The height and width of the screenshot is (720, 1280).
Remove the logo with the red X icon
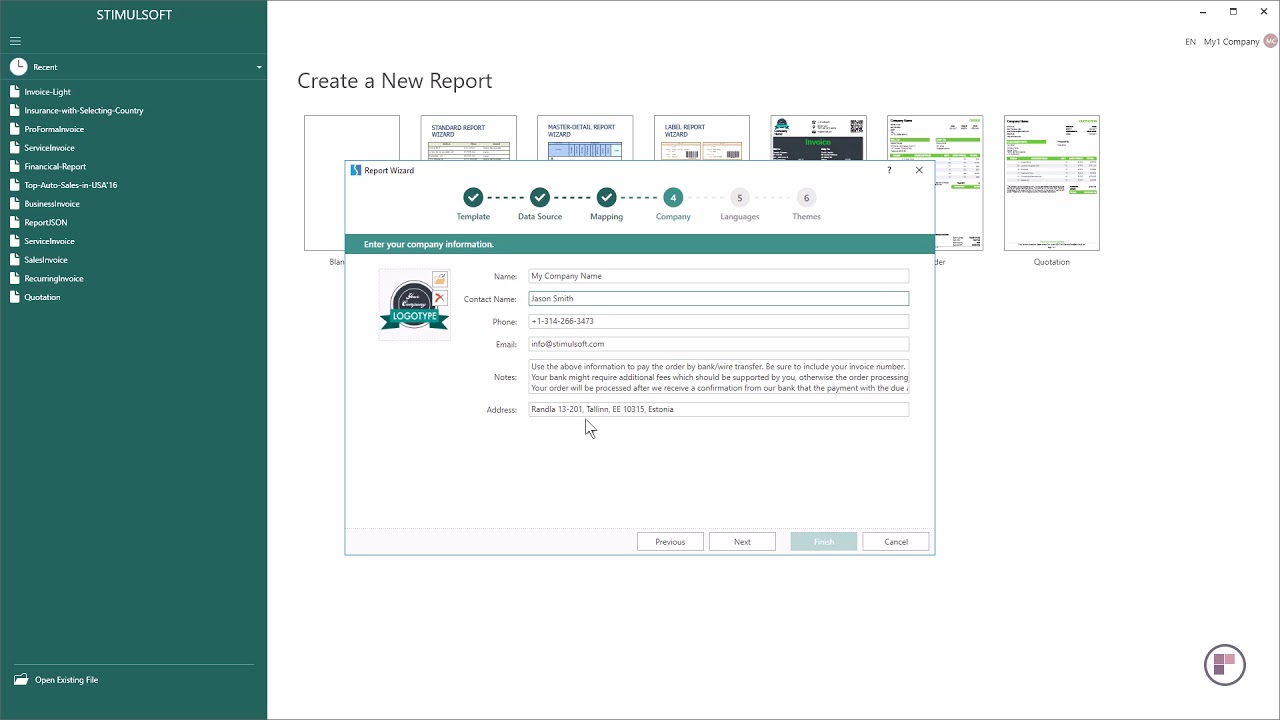pos(440,298)
